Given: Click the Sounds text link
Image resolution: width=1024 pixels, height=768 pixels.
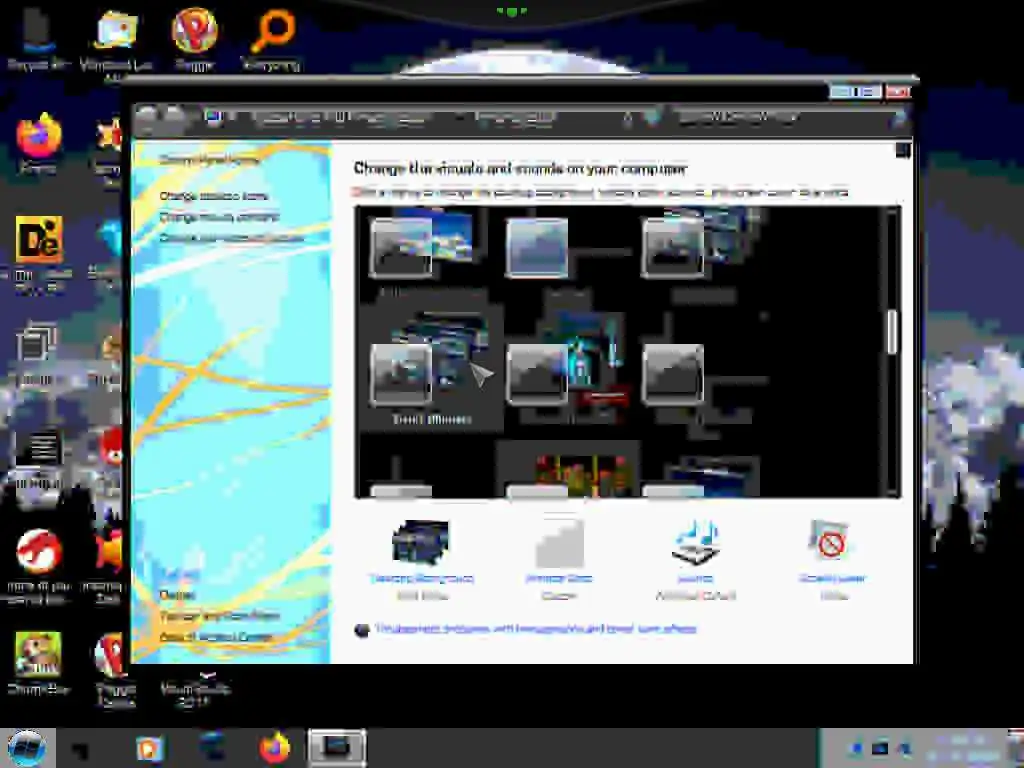Looking at the screenshot, I should 695,578.
